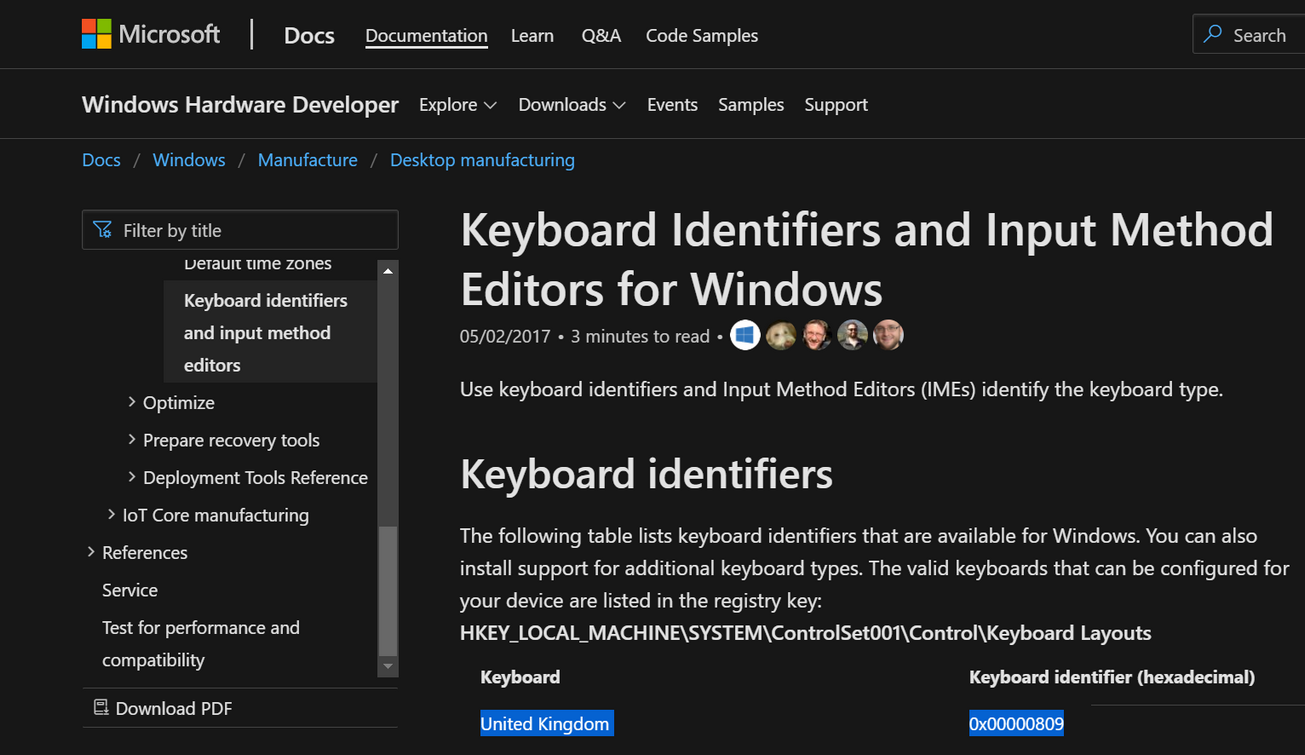Open the Code Samples tab

click(x=701, y=36)
